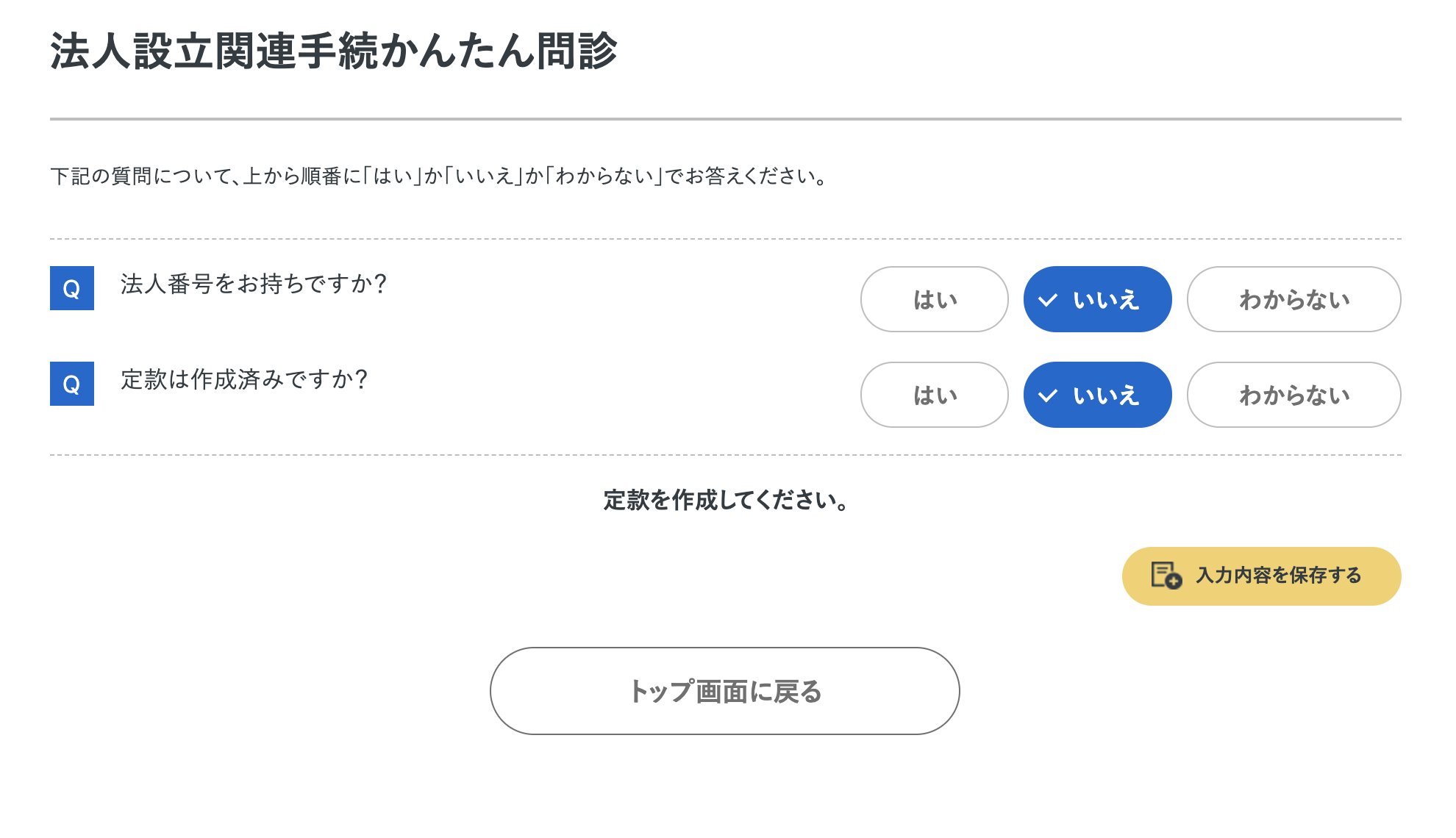
Task: Pick わからない for the 法人番号 question
Action: point(1293,299)
